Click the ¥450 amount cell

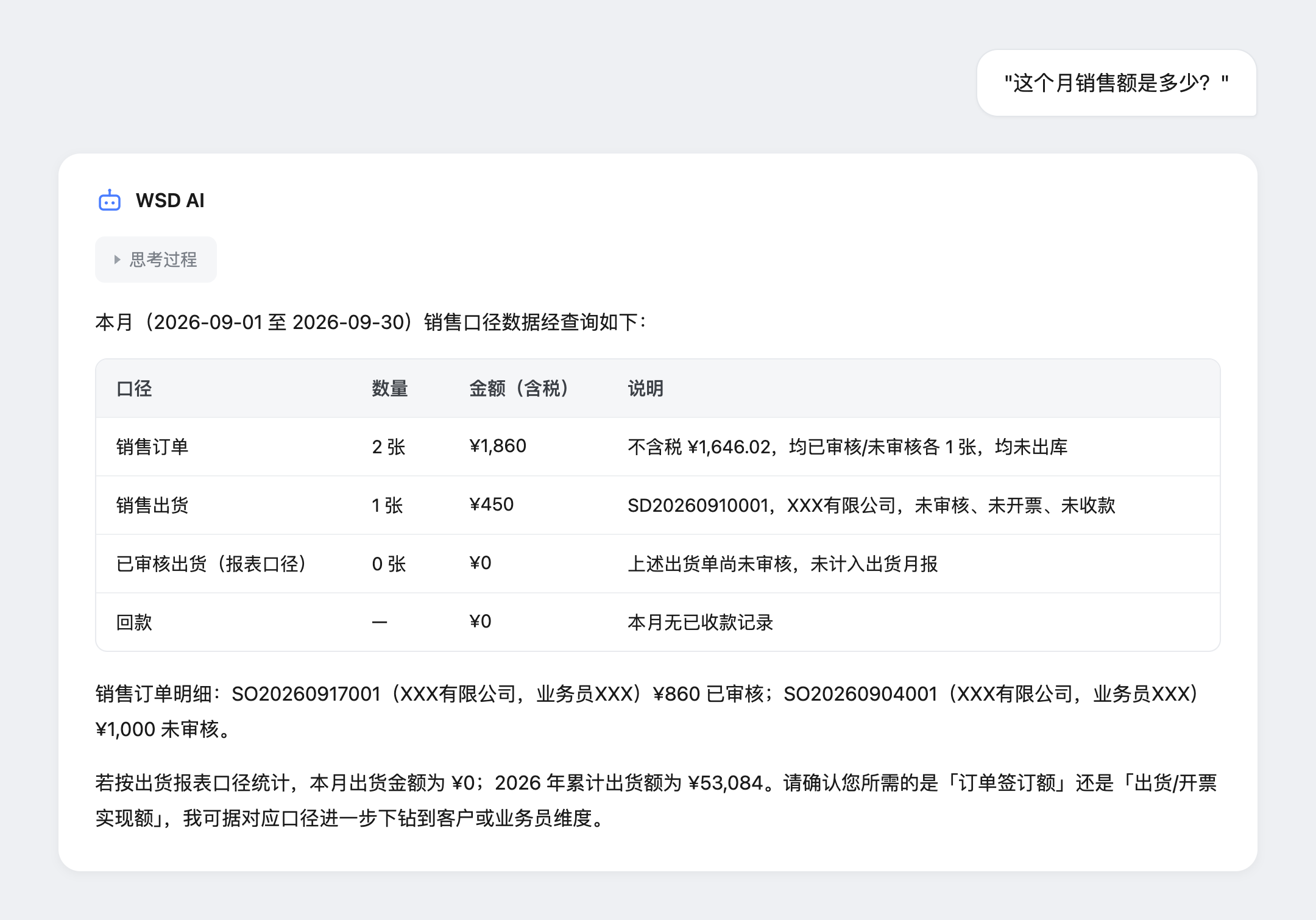(x=492, y=504)
